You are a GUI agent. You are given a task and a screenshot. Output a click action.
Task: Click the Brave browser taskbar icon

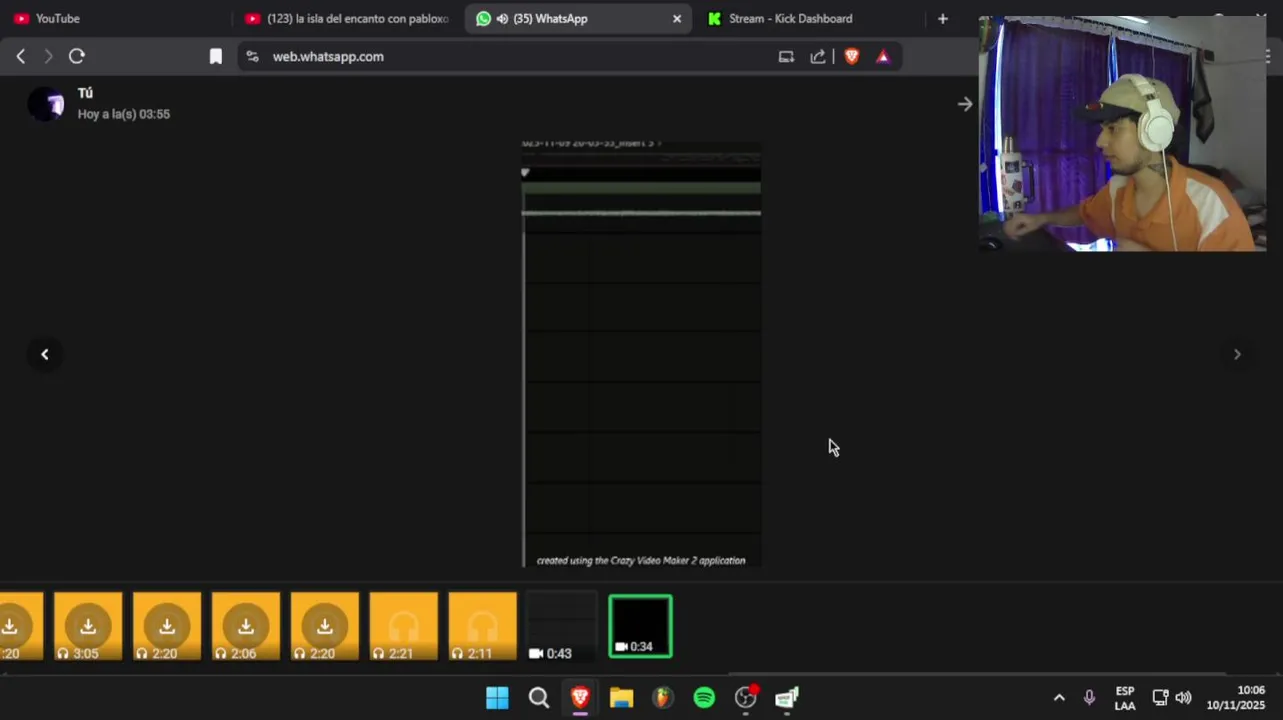(x=580, y=698)
